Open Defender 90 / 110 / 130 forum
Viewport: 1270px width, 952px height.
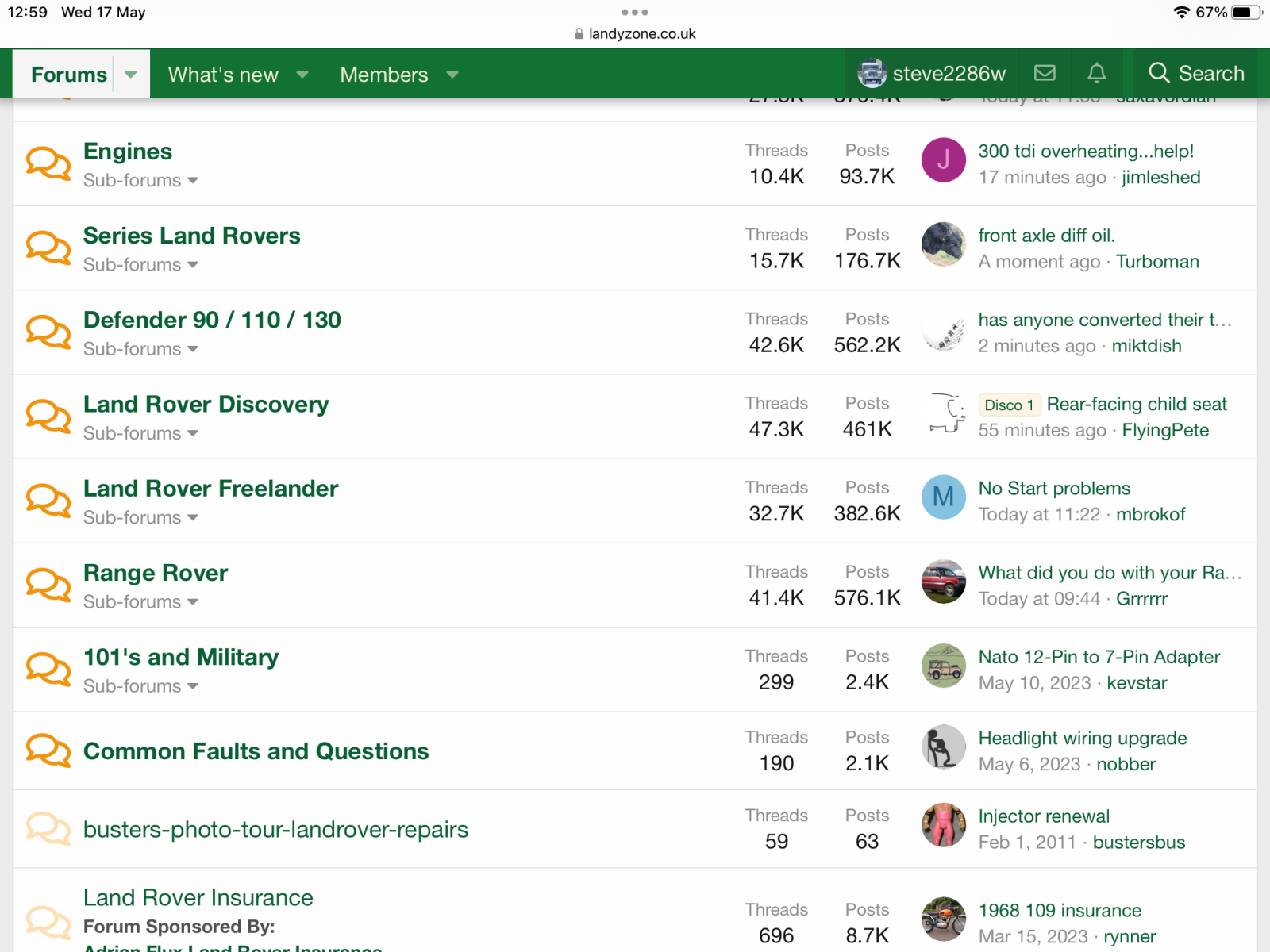click(x=212, y=320)
